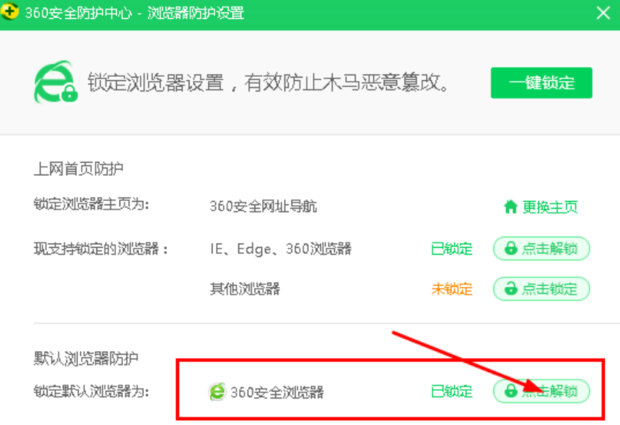Click IE、Edge、360浏览器 text
Image resolution: width=620 pixels, height=425 pixels.
click(x=280, y=249)
